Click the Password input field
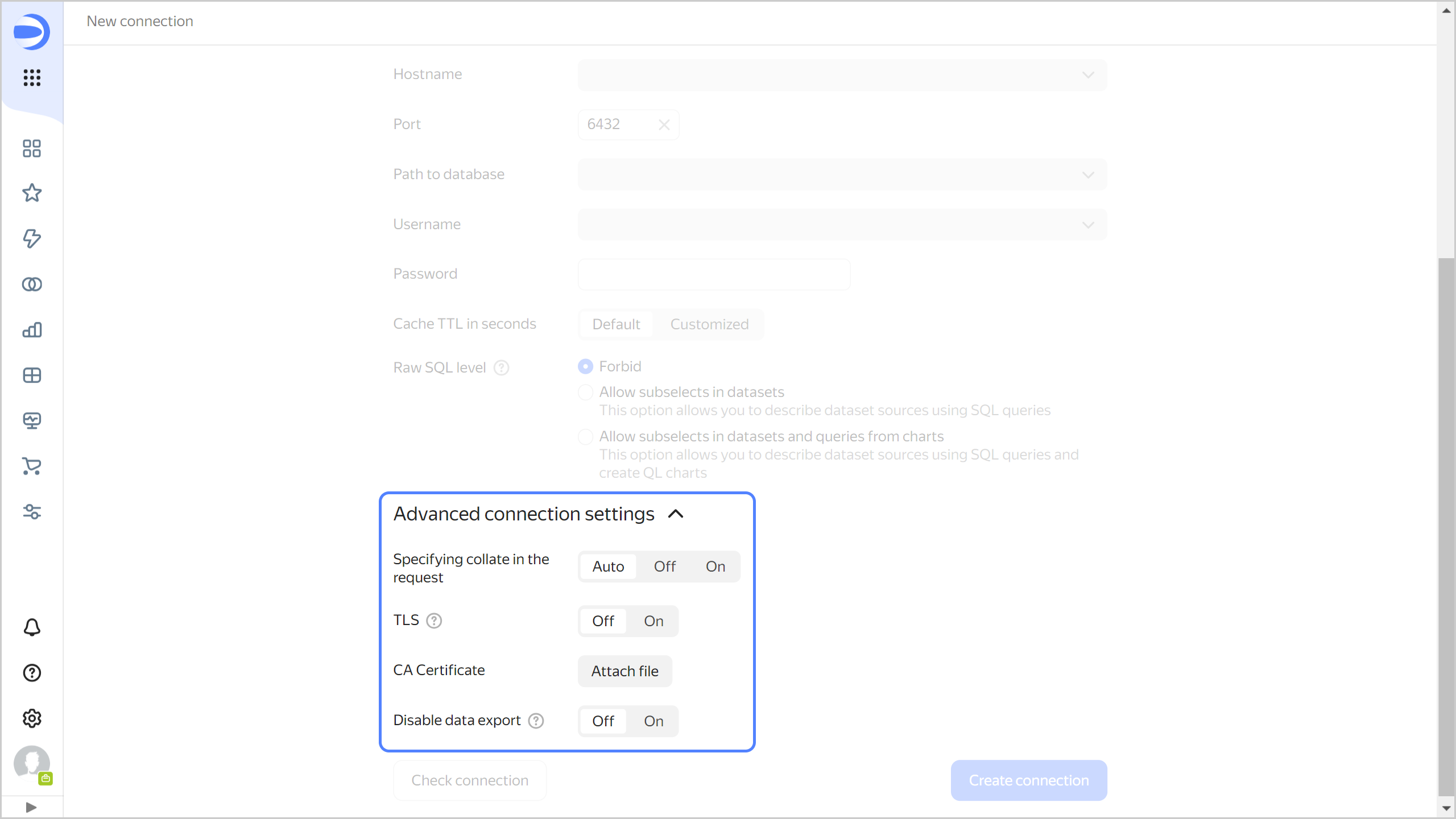1456x819 pixels. click(x=714, y=274)
